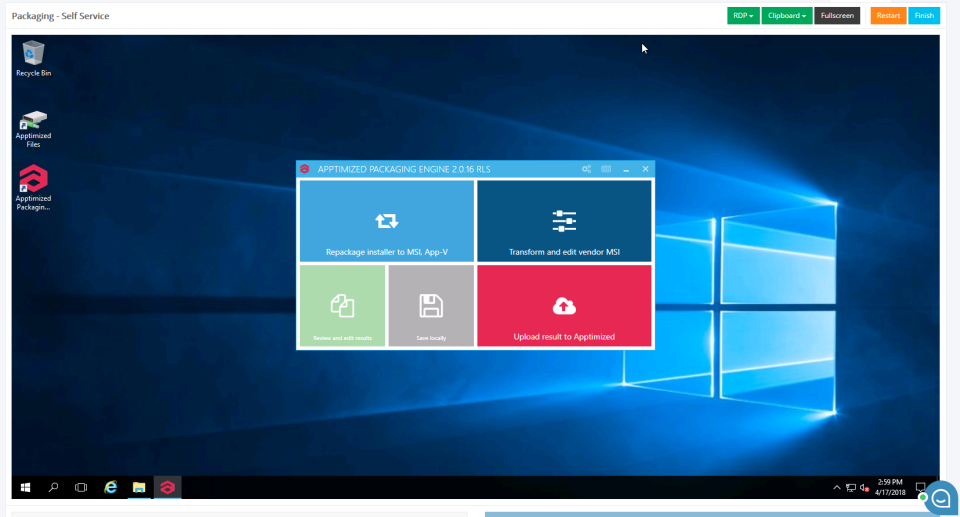The image size is (960, 517).
Task: Select Transform and edit vendor MSI tile
Action: pyautogui.click(x=564, y=221)
